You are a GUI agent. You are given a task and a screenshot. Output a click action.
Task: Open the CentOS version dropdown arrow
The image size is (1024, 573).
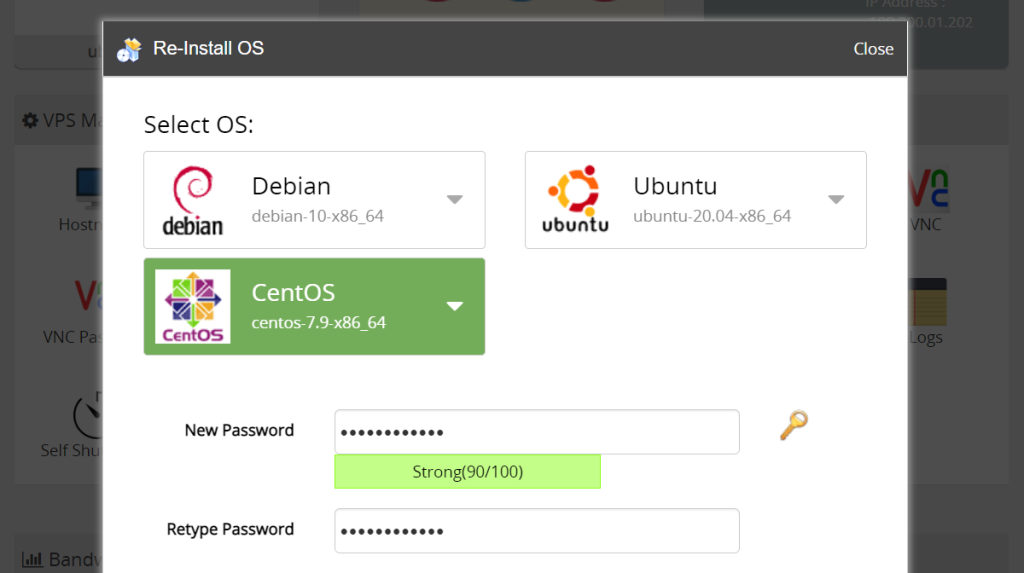454,306
